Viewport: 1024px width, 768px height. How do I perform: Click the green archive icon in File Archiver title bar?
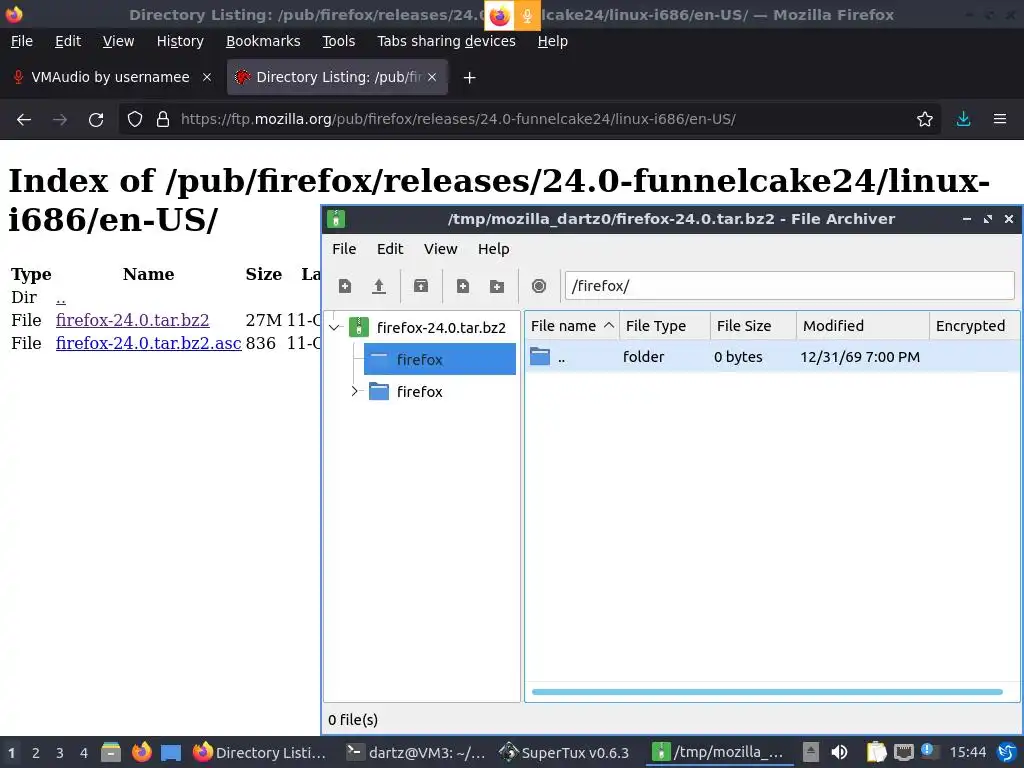pos(336,219)
